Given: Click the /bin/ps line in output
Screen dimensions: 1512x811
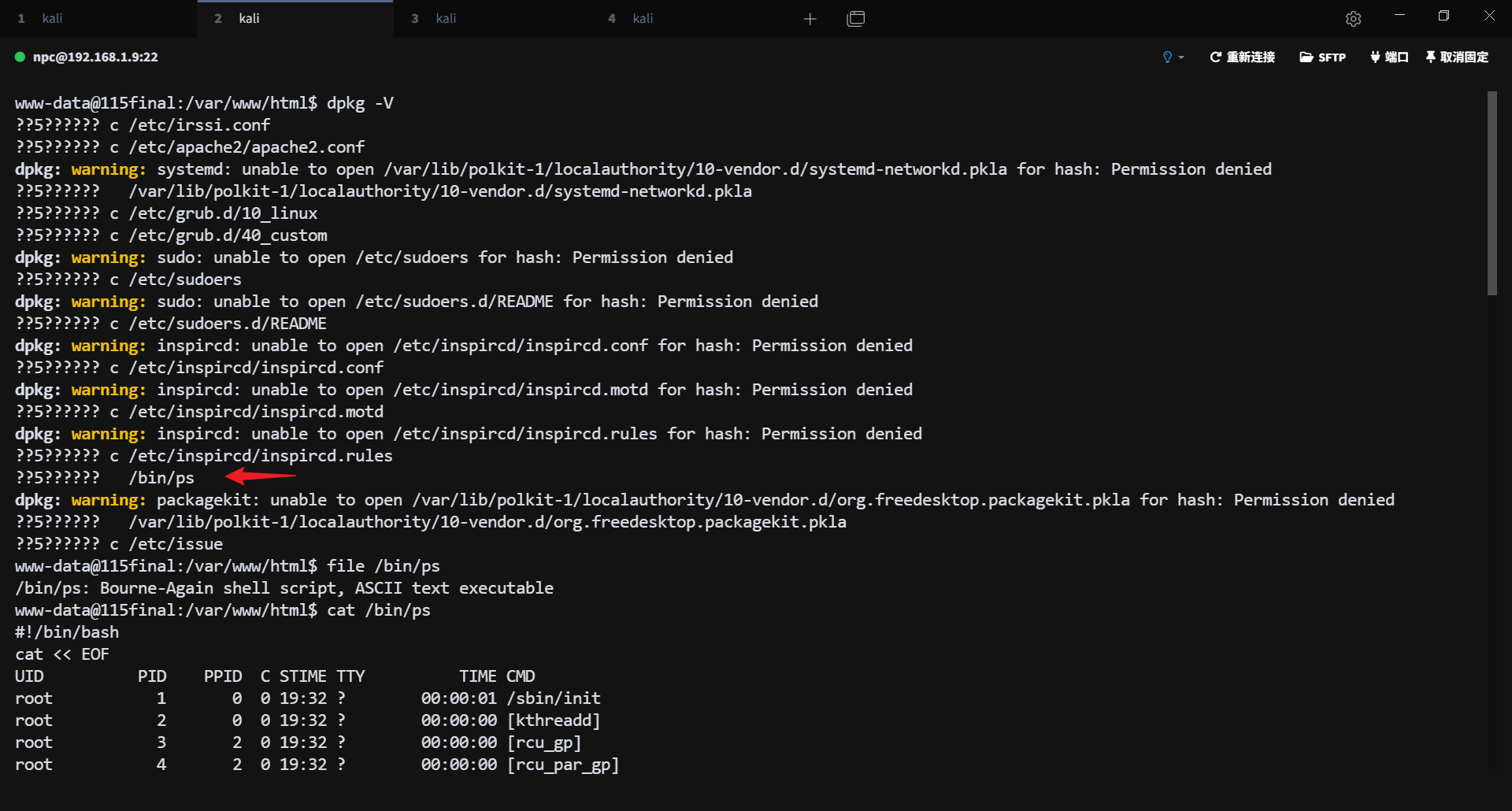Looking at the screenshot, I should [x=161, y=478].
